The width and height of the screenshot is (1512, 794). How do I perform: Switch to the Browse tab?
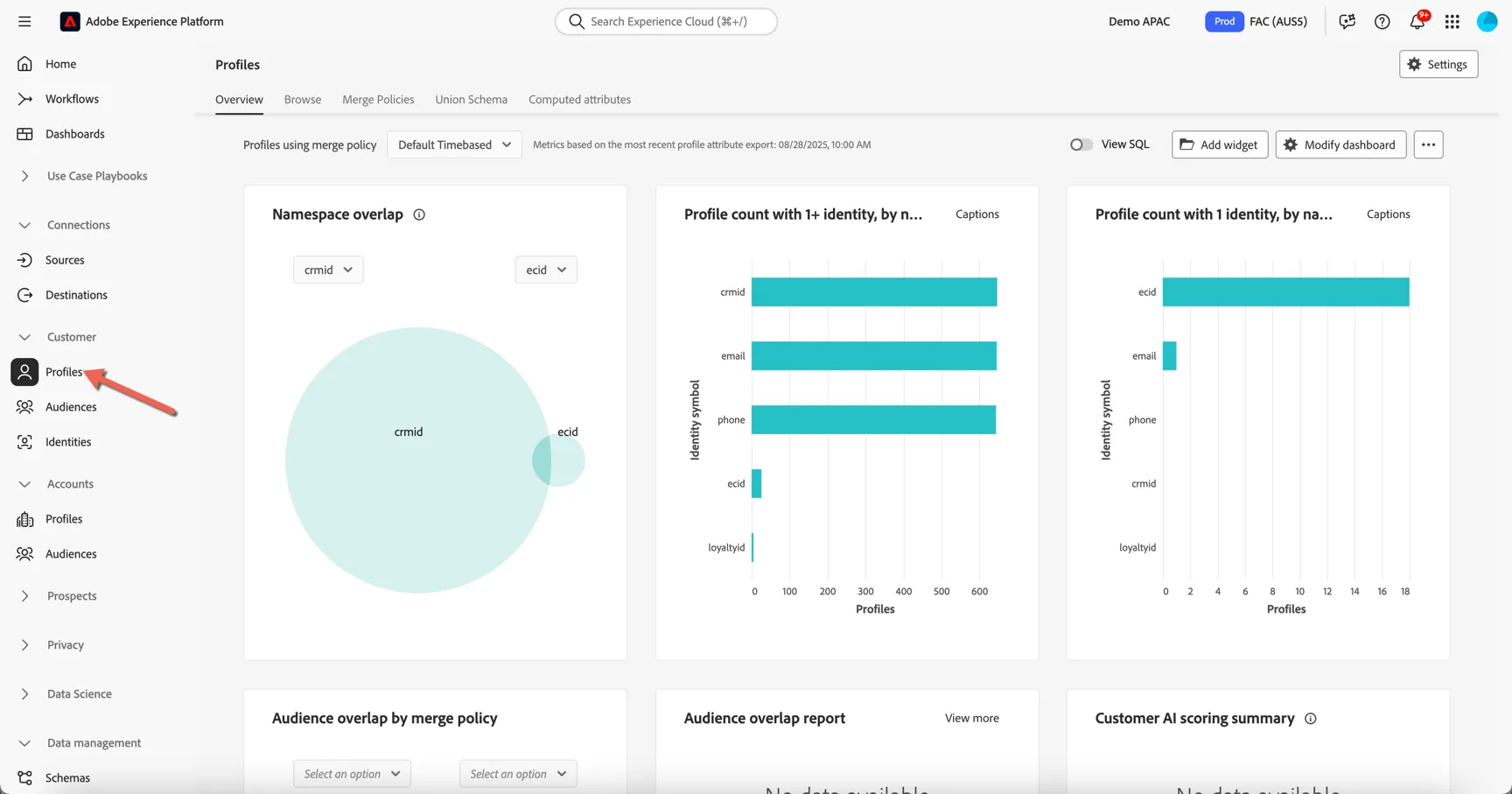[x=303, y=100]
